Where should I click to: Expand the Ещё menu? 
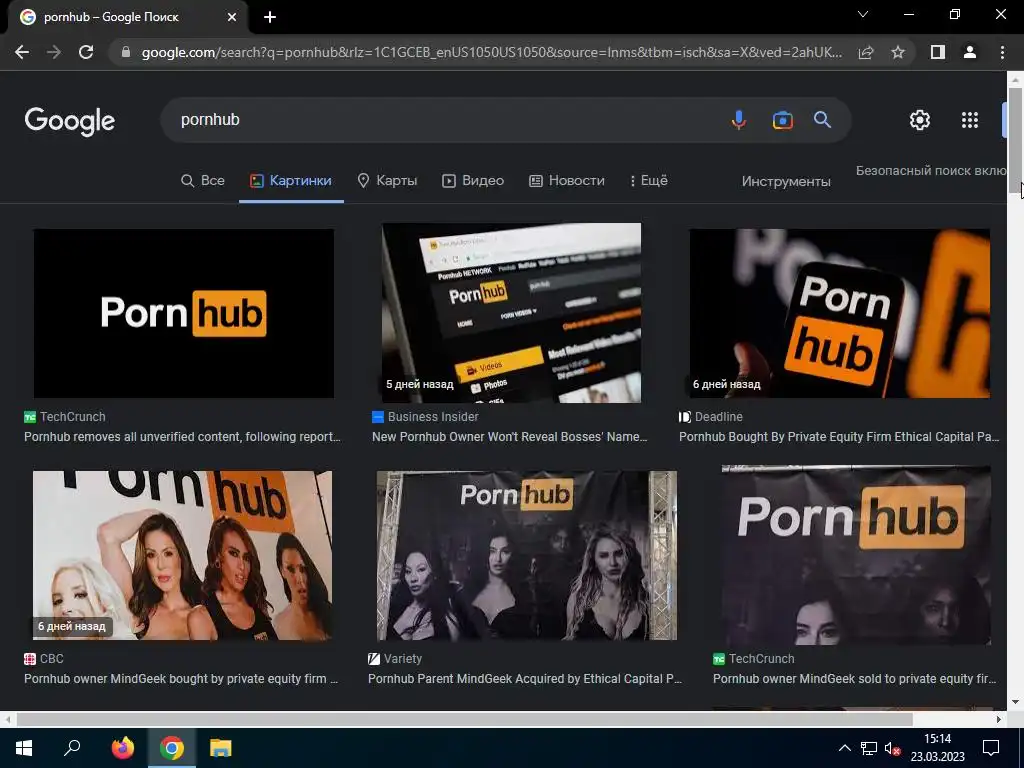coord(648,181)
